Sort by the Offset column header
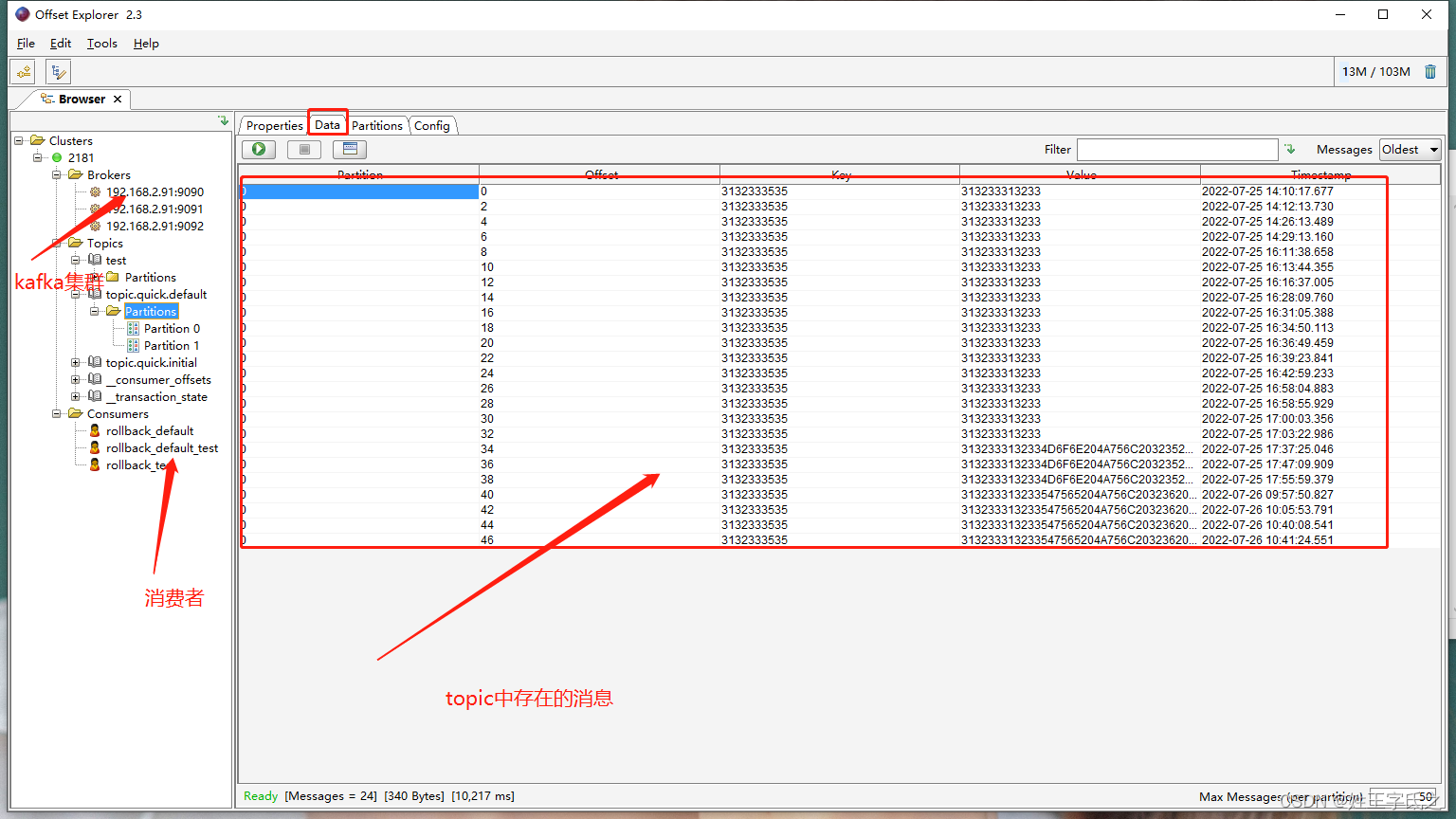This screenshot has width=1456, height=819. pos(601,174)
